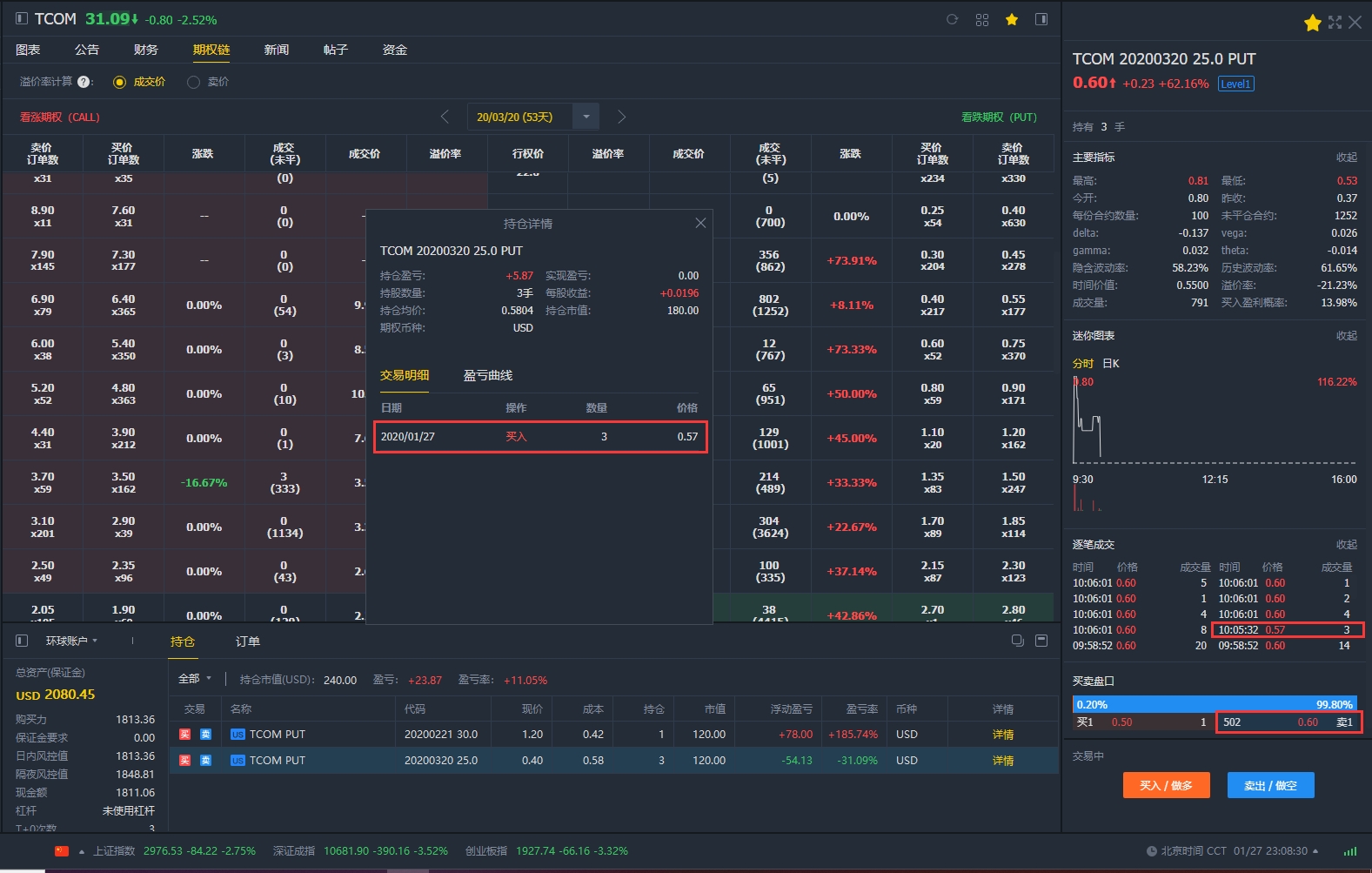
Task: Select 分时 mini chart mode
Action: (x=1083, y=364)
